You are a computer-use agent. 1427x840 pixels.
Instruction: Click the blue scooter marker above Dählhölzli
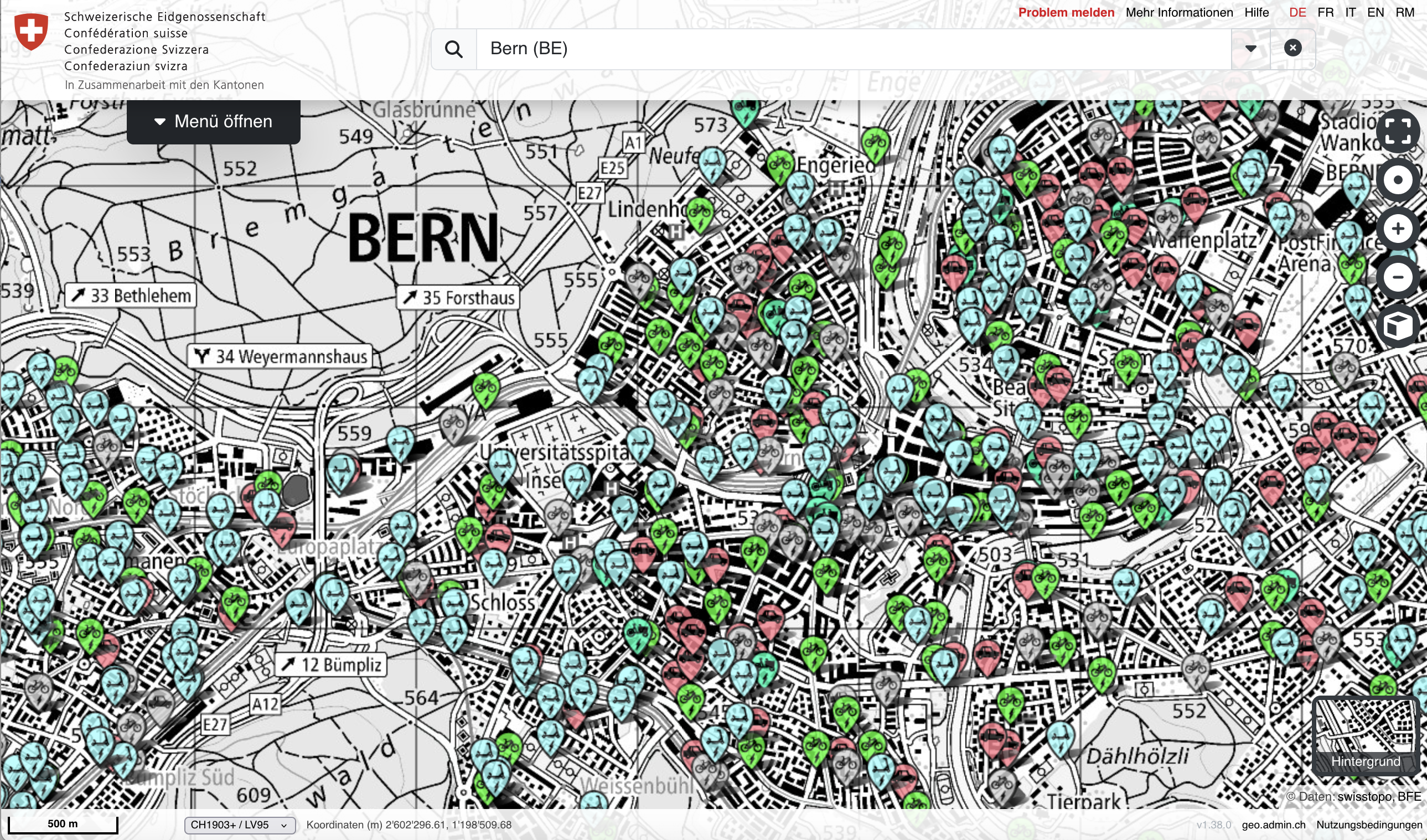coord(1060,738)
